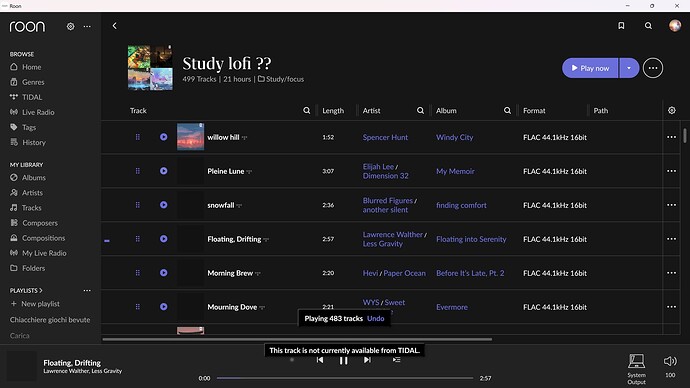Create a New playlist
The image size is (690, 388).
35,304
